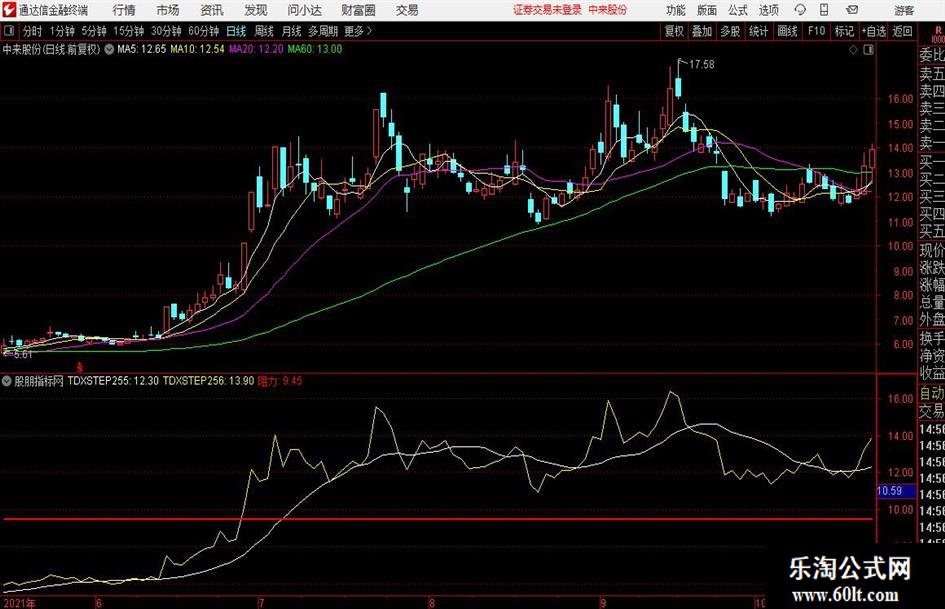Open the 选项 menu
945x609 pixels.
pos(768,10)
